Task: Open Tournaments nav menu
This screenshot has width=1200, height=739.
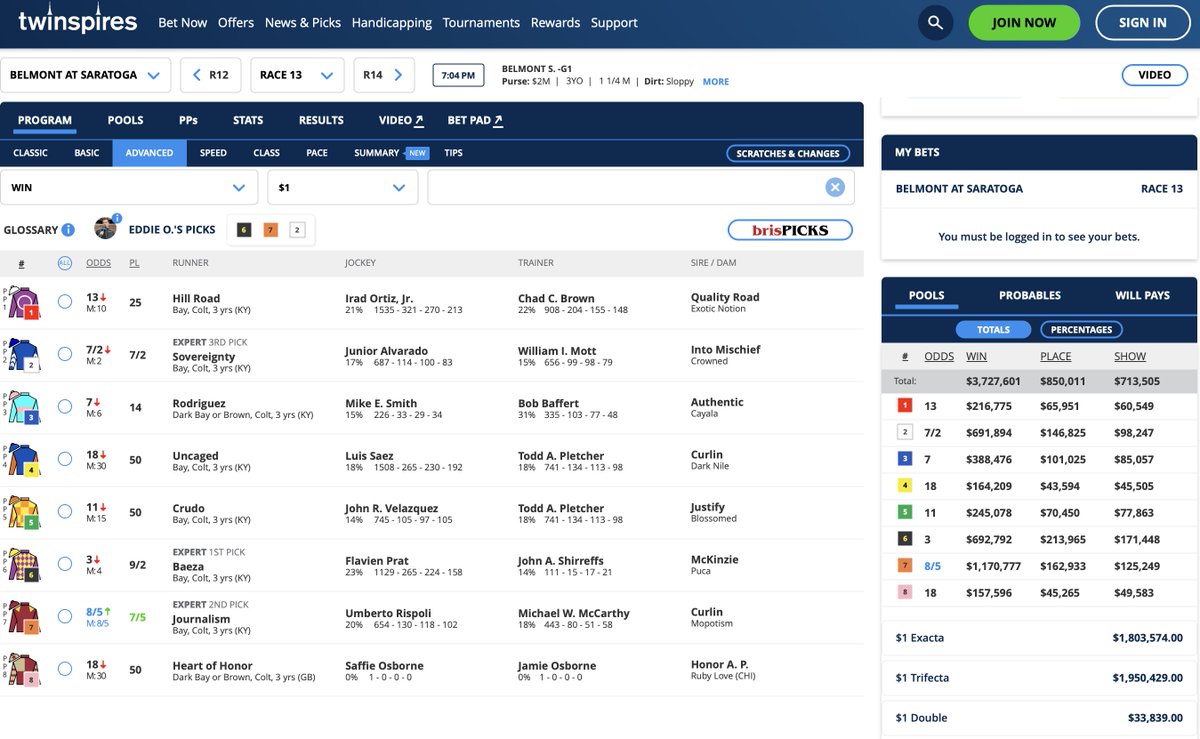Action: 481,22
